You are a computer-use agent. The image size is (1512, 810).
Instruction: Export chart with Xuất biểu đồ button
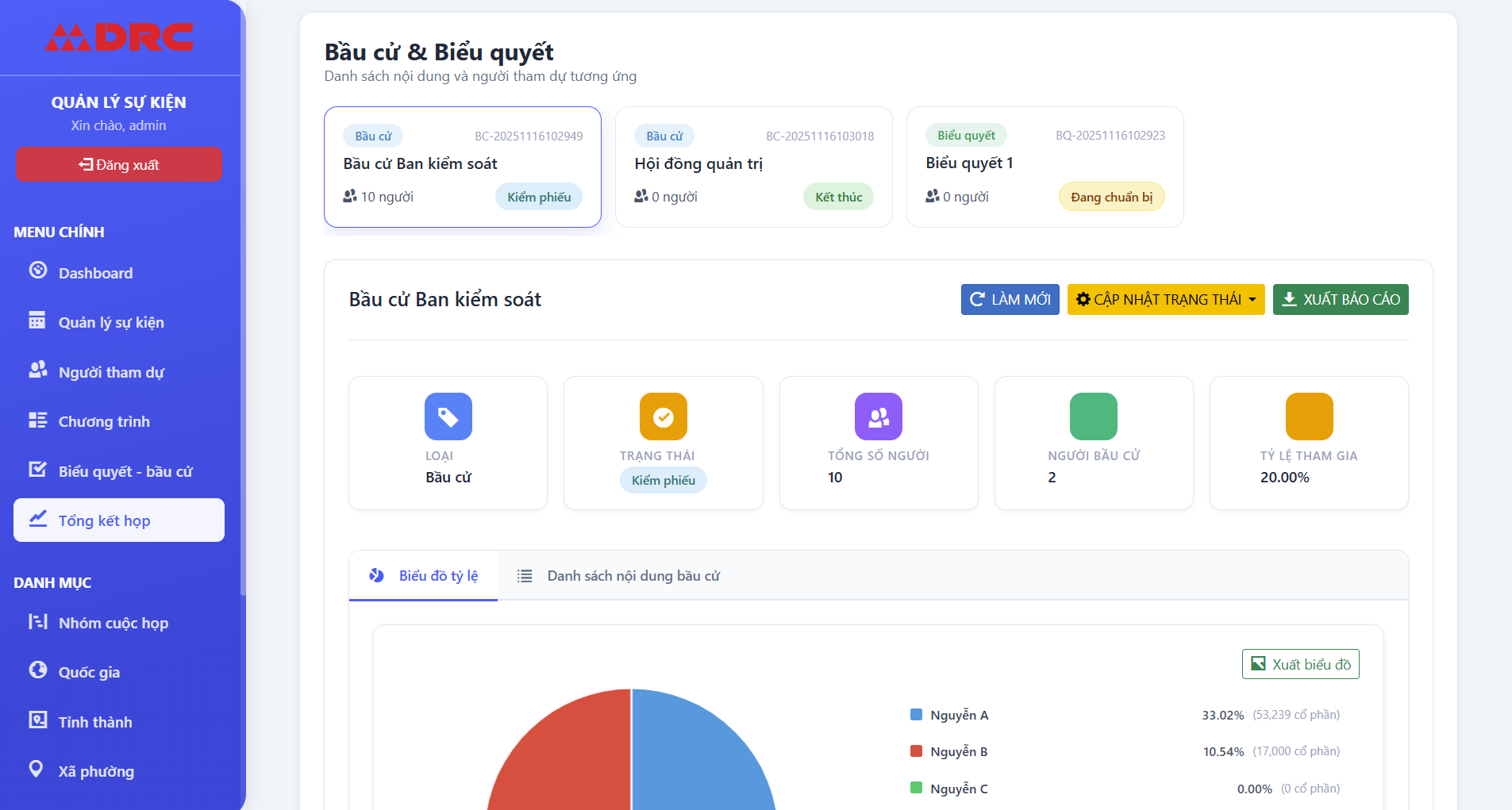point(1300,665)
